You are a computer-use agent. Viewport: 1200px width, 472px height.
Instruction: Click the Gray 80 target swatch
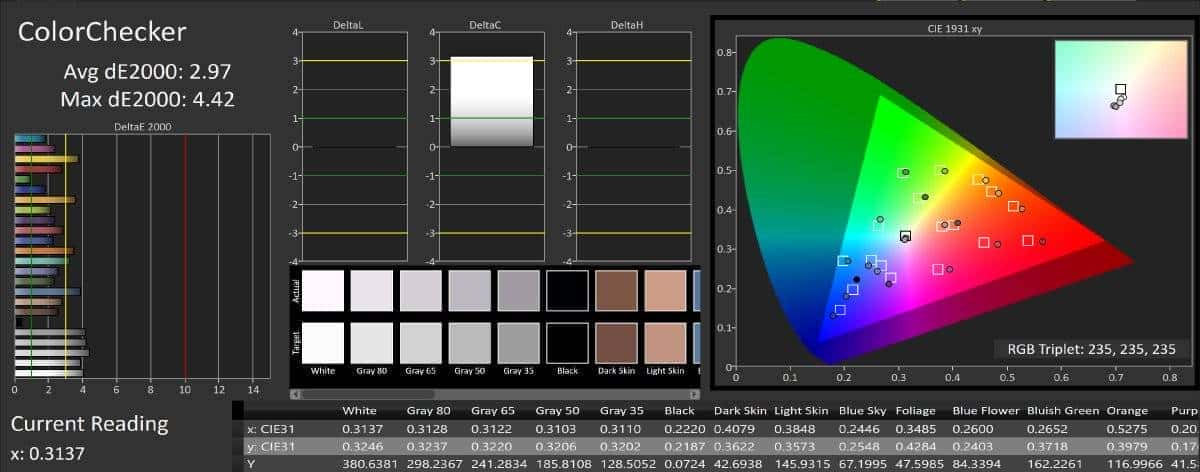pos(371,342)
